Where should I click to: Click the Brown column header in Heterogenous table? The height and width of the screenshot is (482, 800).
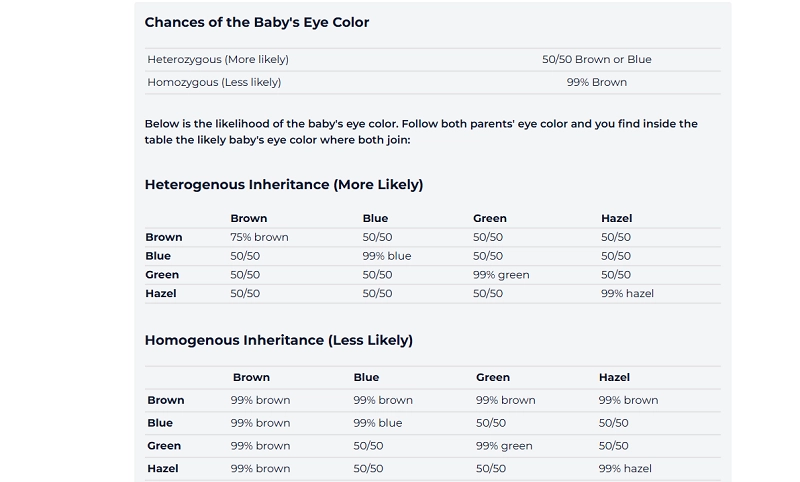click(249, 218)
